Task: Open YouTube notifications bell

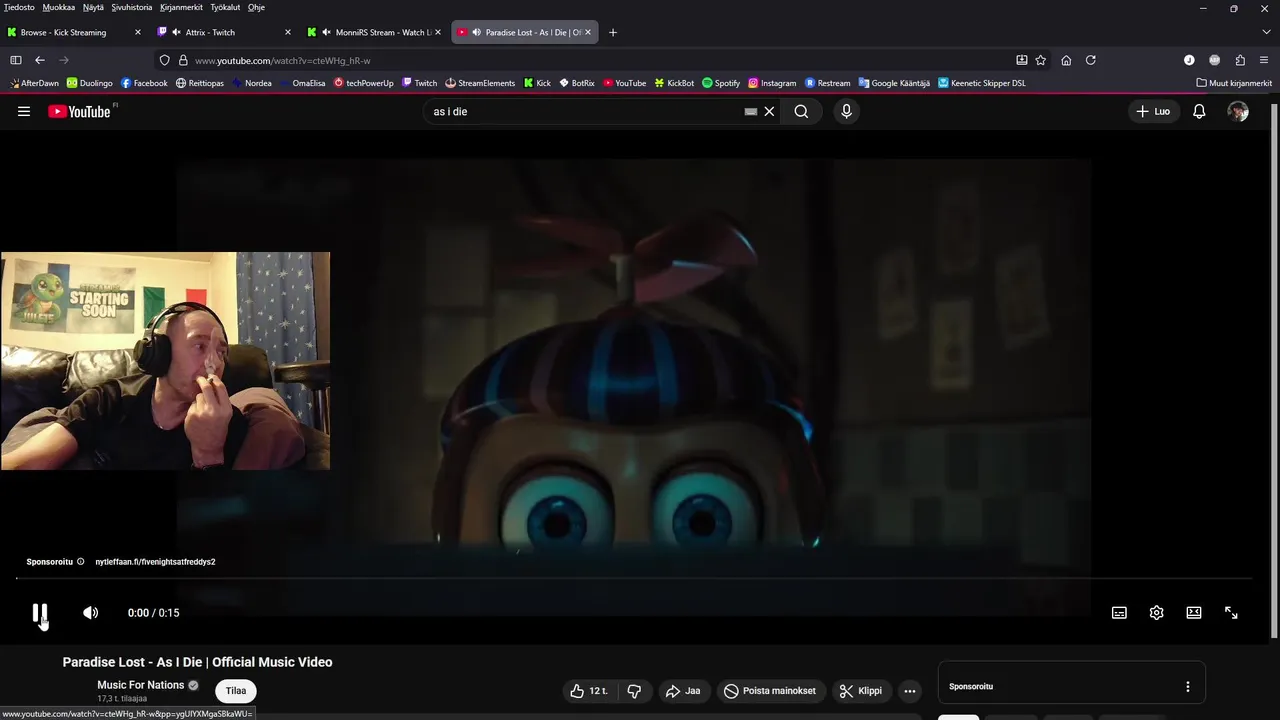Action: [x=1199, y=111]
